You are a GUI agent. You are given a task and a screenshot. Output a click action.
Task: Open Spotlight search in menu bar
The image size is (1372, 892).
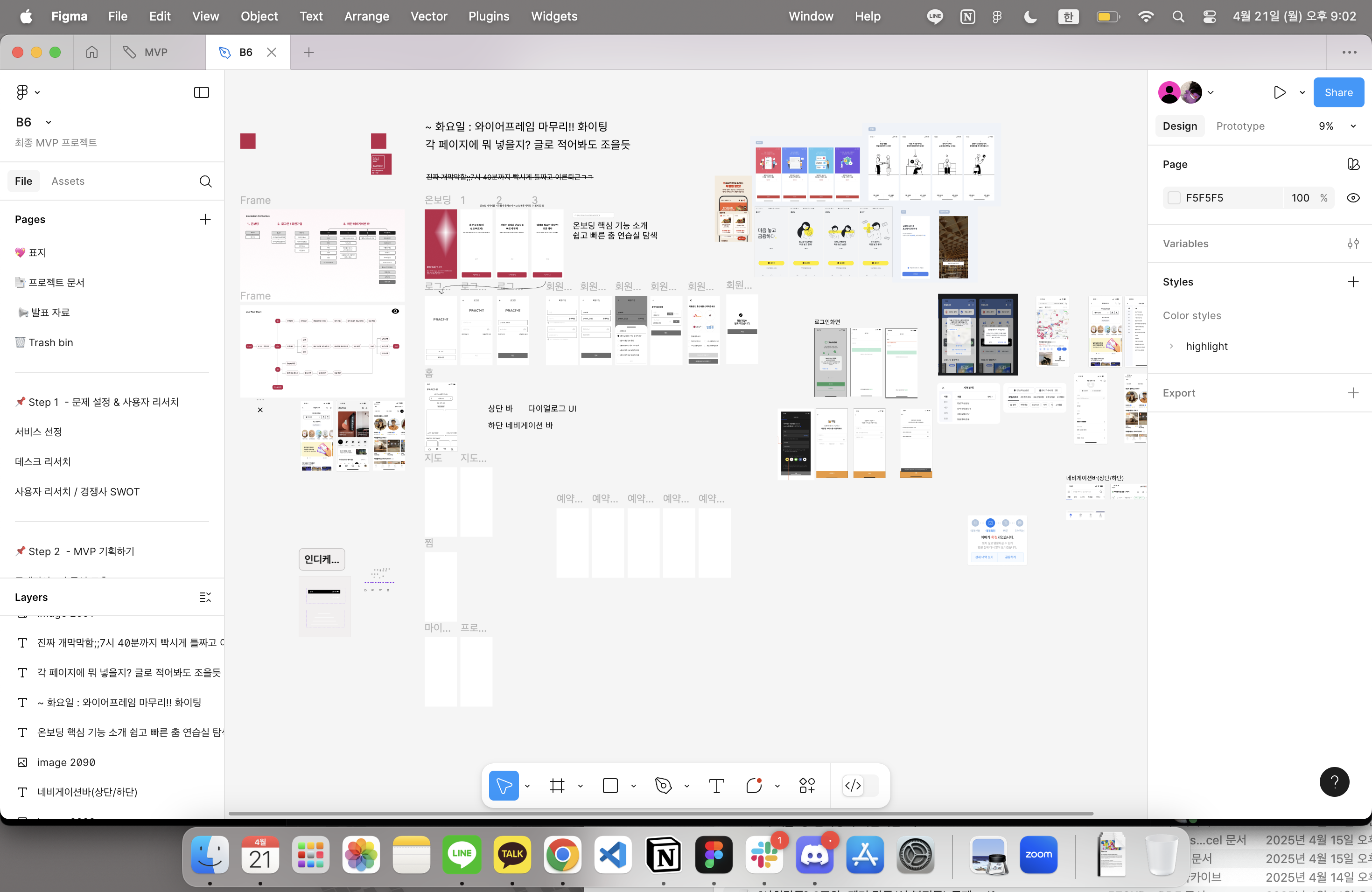[x=1178, y=16]
